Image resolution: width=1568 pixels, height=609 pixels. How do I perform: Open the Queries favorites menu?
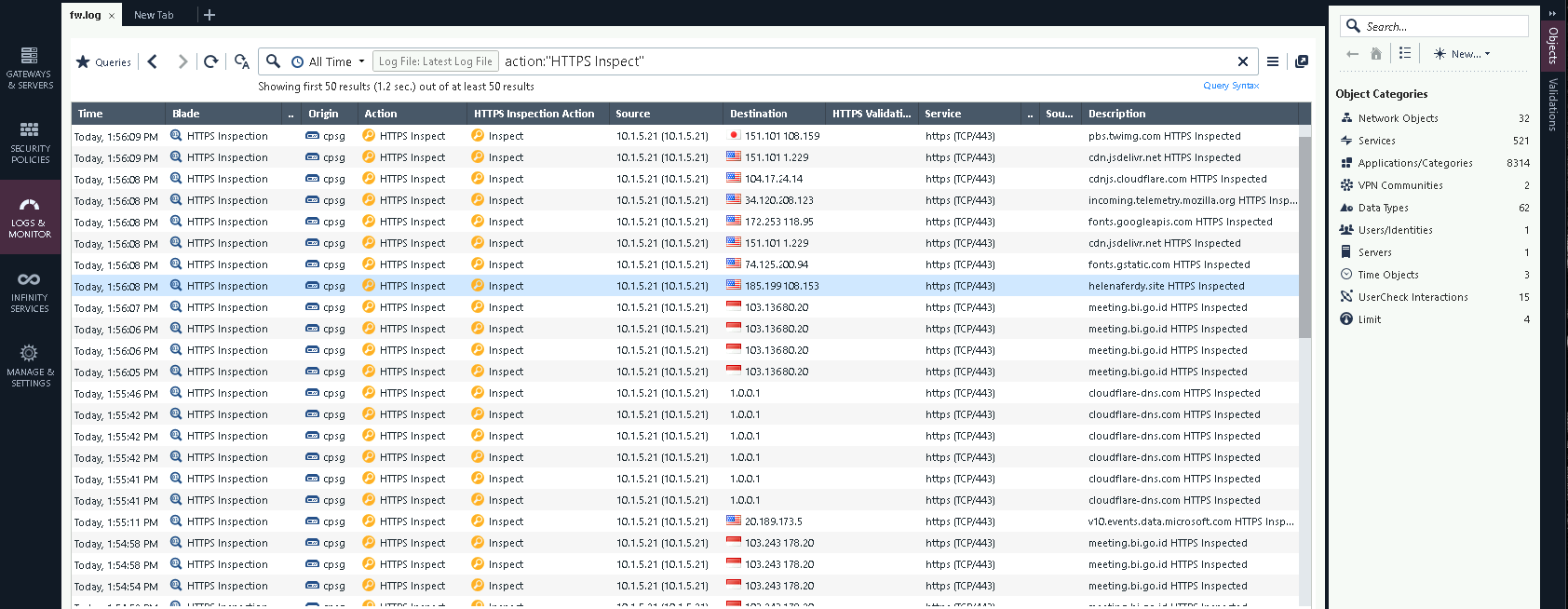103,62
